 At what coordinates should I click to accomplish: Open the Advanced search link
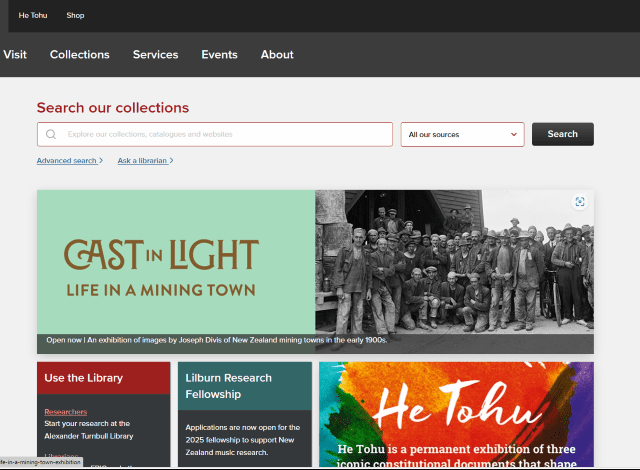click(70, 161)
